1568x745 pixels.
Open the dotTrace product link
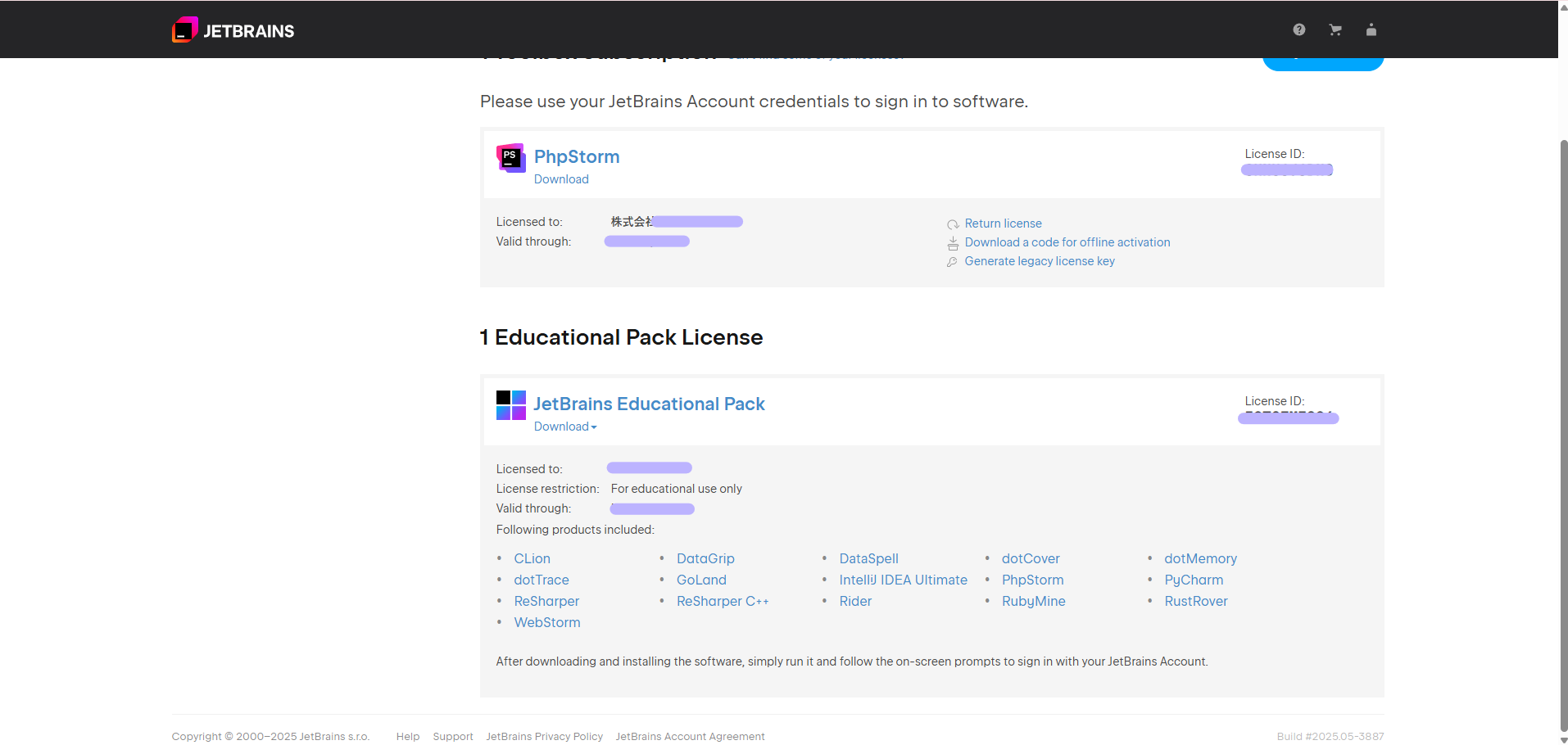click(542, 580)
